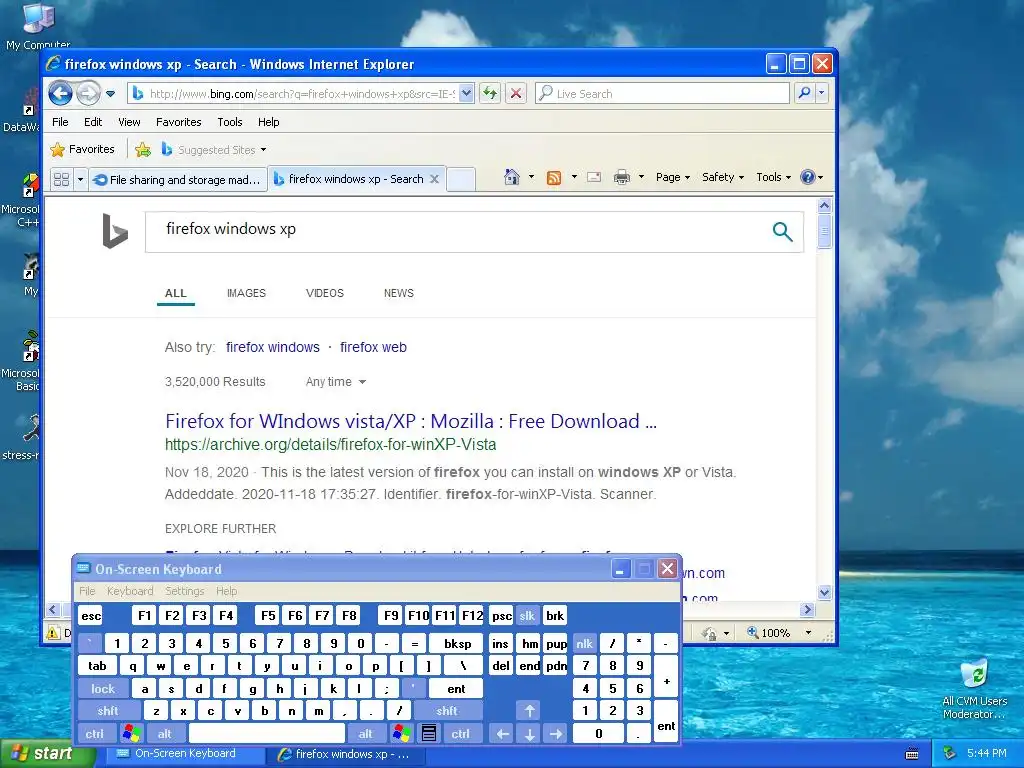Open the Edit menu in Internet Explorer

[x=93, y=122]
